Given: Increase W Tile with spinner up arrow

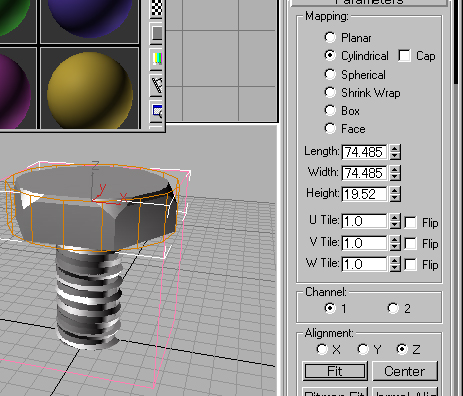Looking at the screenshot, I should tap(395, 260).
